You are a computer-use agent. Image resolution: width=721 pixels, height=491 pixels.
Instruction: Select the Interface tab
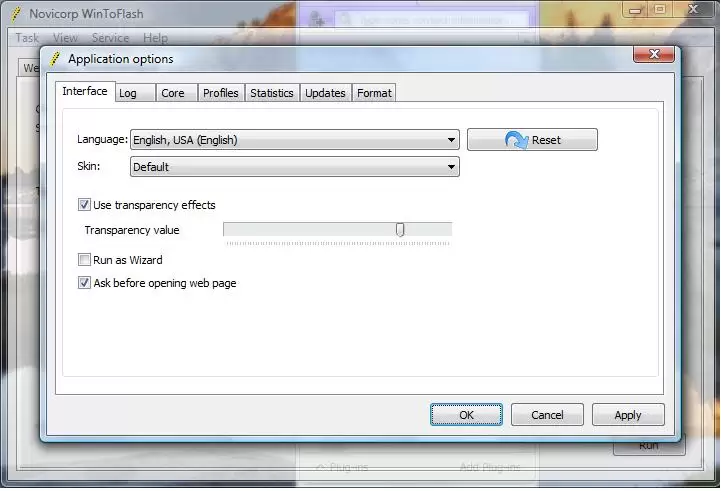pyautogui.click(x=85, y=91)
